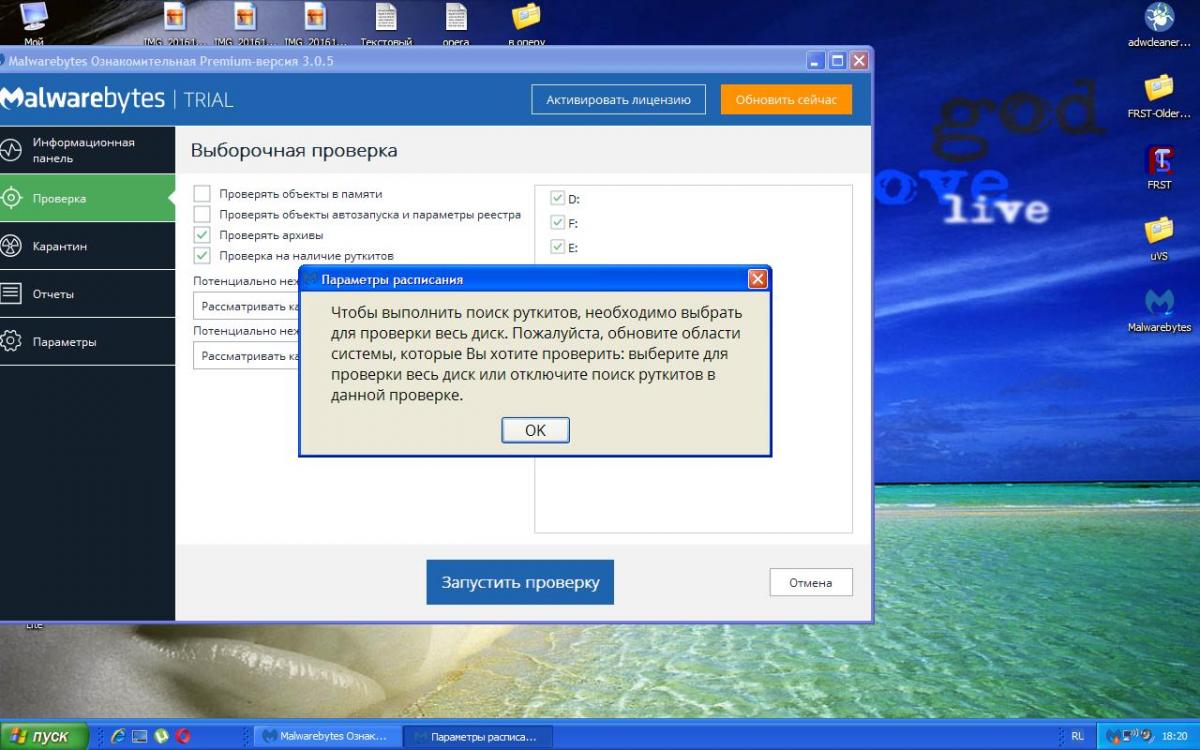Image resolution: width=1200 pixels, height=750 pixels.
Task: Click the clock showing 18:20
Action: click(1176, 736)
